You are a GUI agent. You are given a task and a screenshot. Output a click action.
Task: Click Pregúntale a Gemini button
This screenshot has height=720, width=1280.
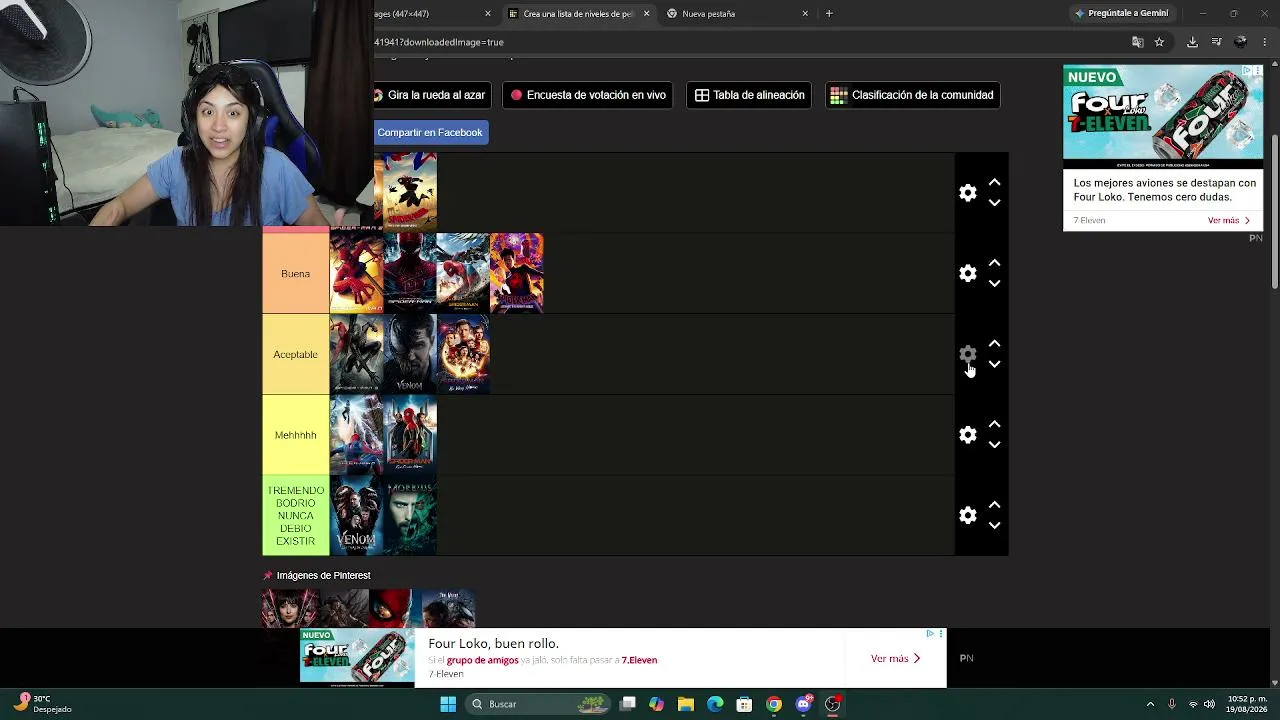(1121, 14)
